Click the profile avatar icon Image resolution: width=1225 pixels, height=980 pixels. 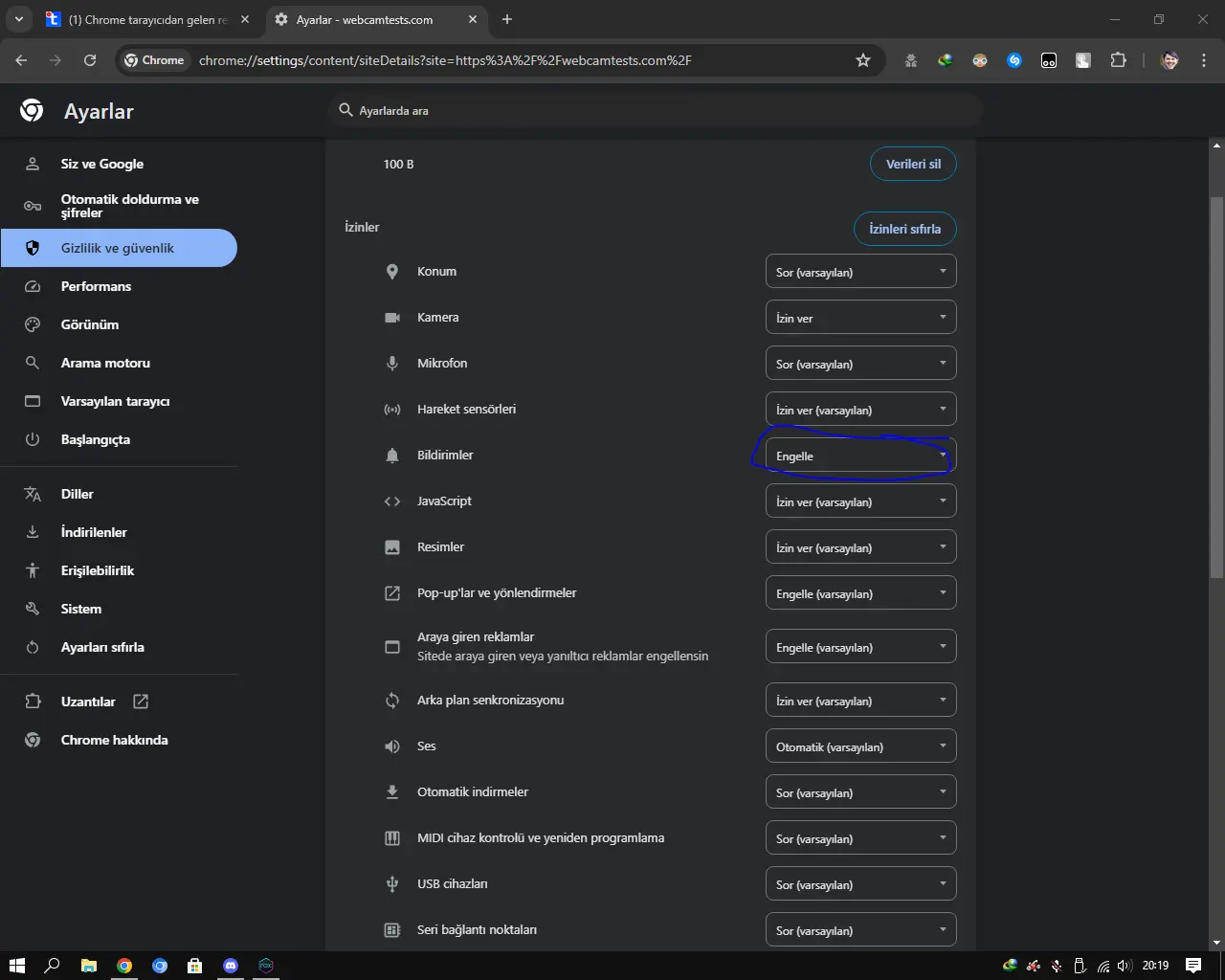point(1169,60)
